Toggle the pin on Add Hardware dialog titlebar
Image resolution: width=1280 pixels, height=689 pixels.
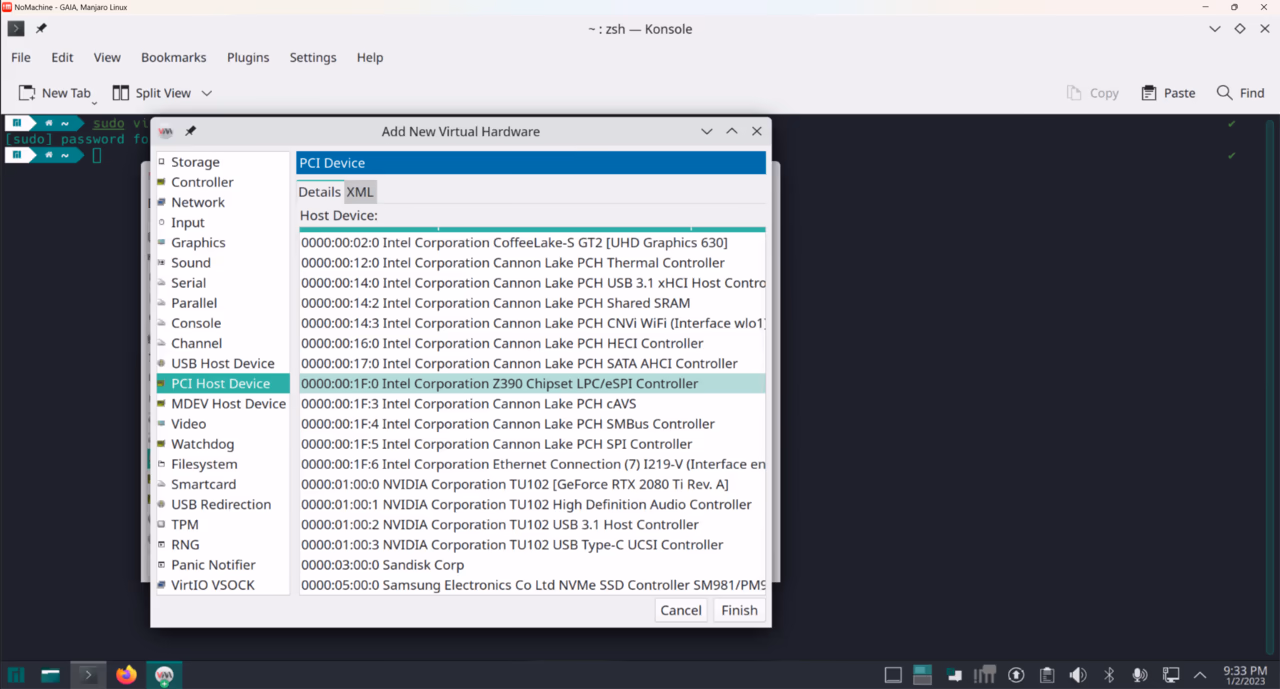click(190, 130)
